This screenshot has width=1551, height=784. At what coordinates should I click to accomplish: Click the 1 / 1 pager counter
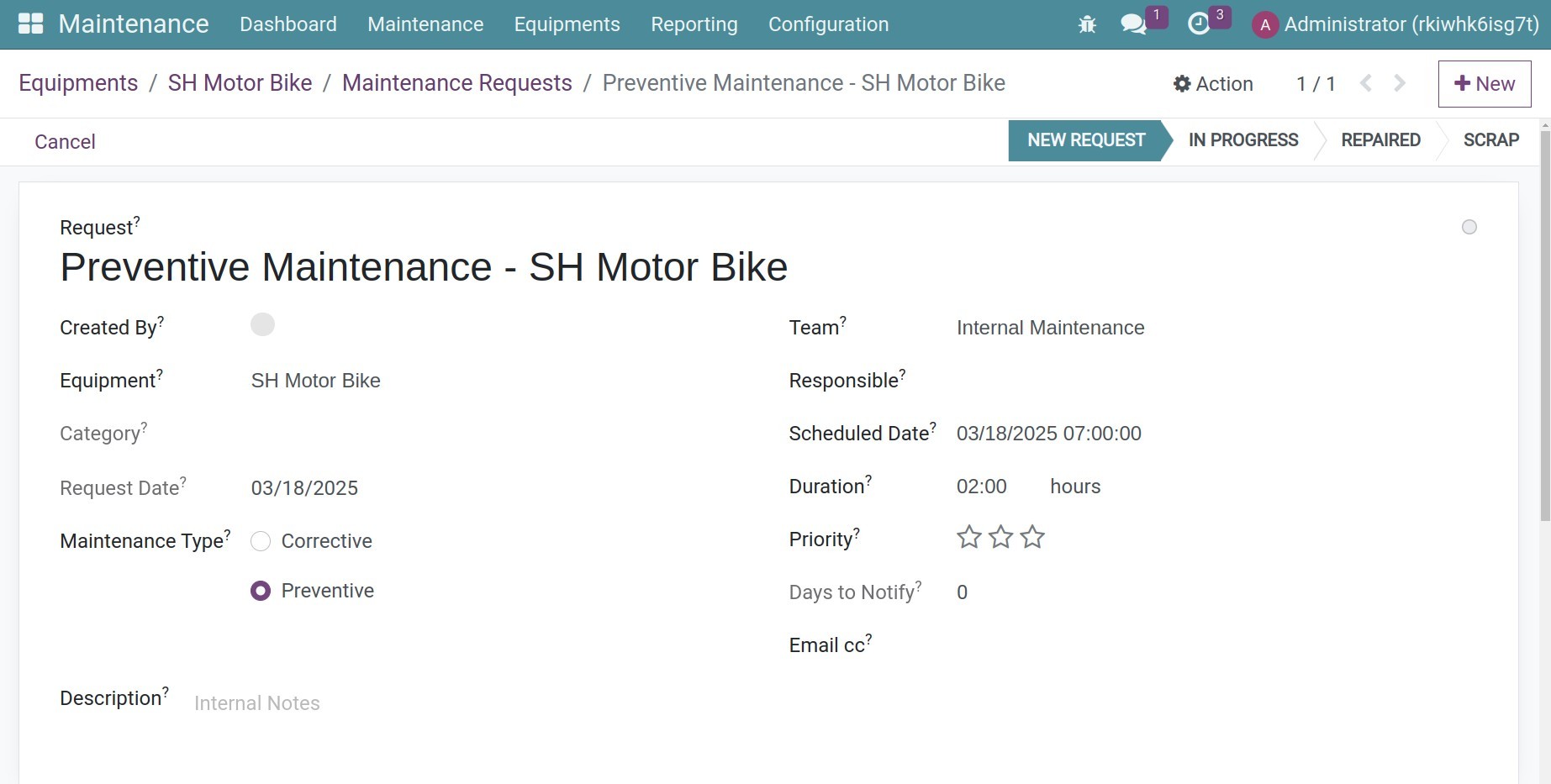click(1316, 83)
